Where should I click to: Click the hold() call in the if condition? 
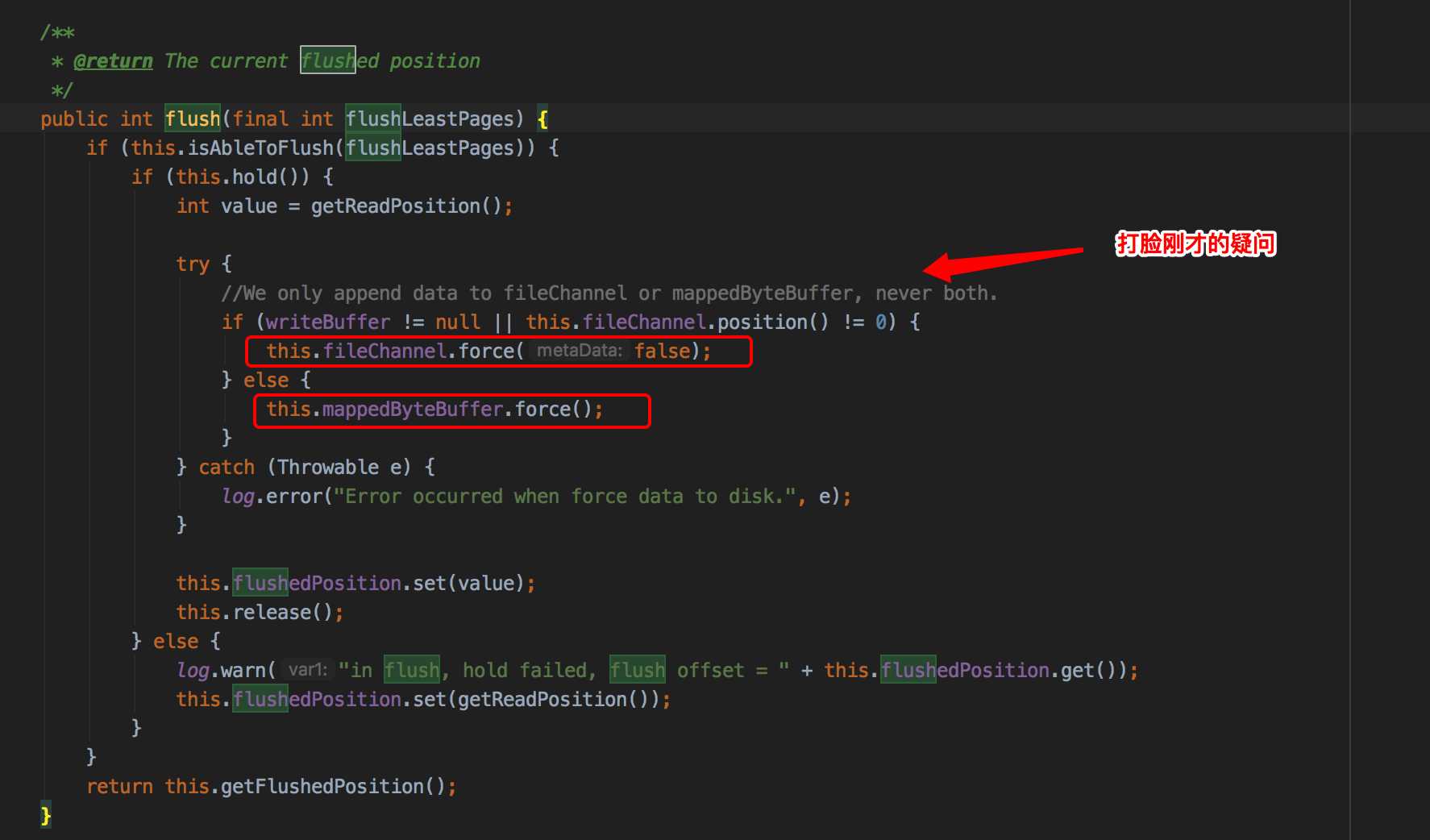266,177
